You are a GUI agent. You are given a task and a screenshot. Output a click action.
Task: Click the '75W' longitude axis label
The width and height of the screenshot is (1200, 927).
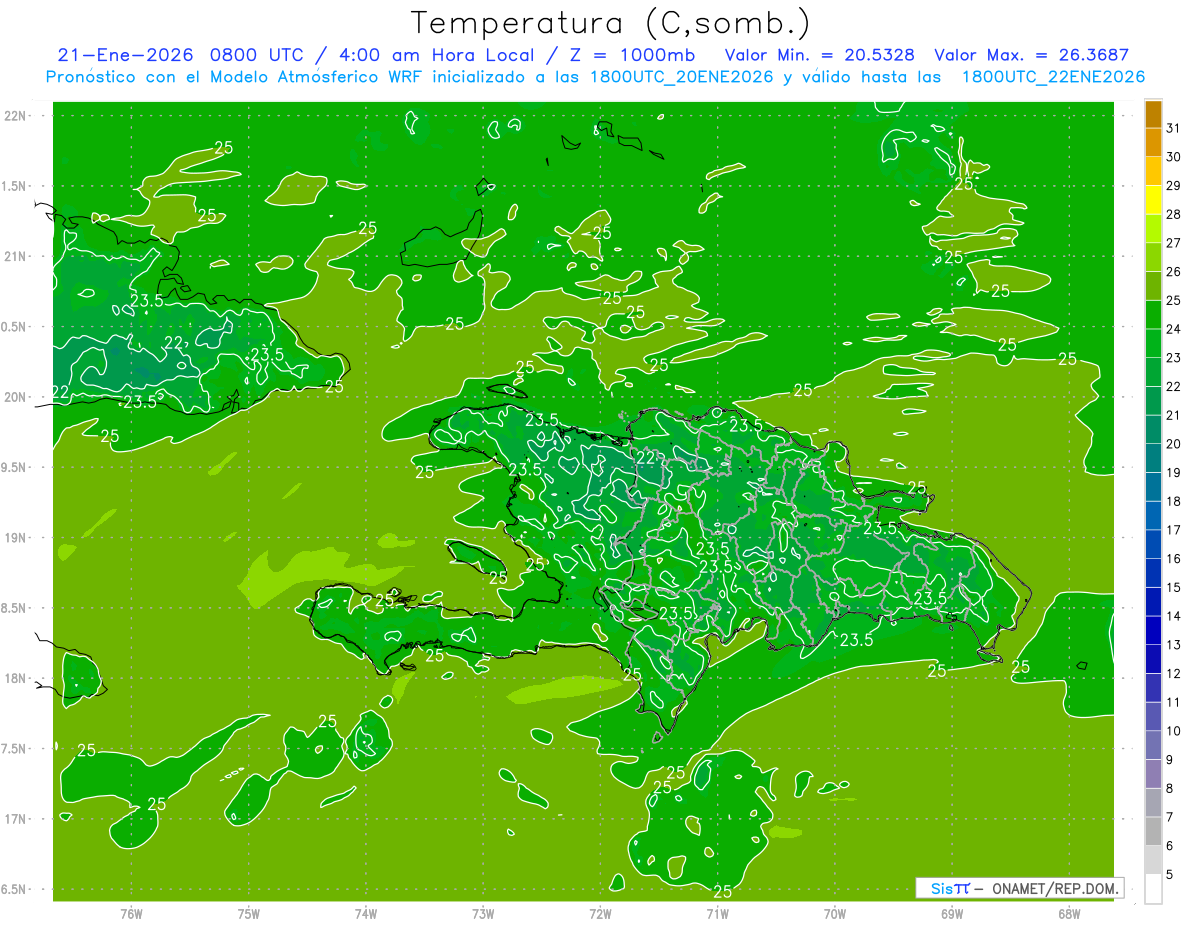(x=249, y=913)
